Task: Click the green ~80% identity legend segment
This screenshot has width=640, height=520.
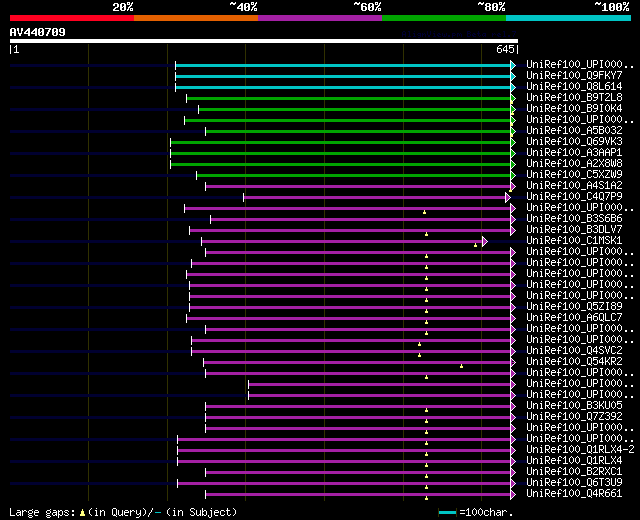Action: [444, 18]
